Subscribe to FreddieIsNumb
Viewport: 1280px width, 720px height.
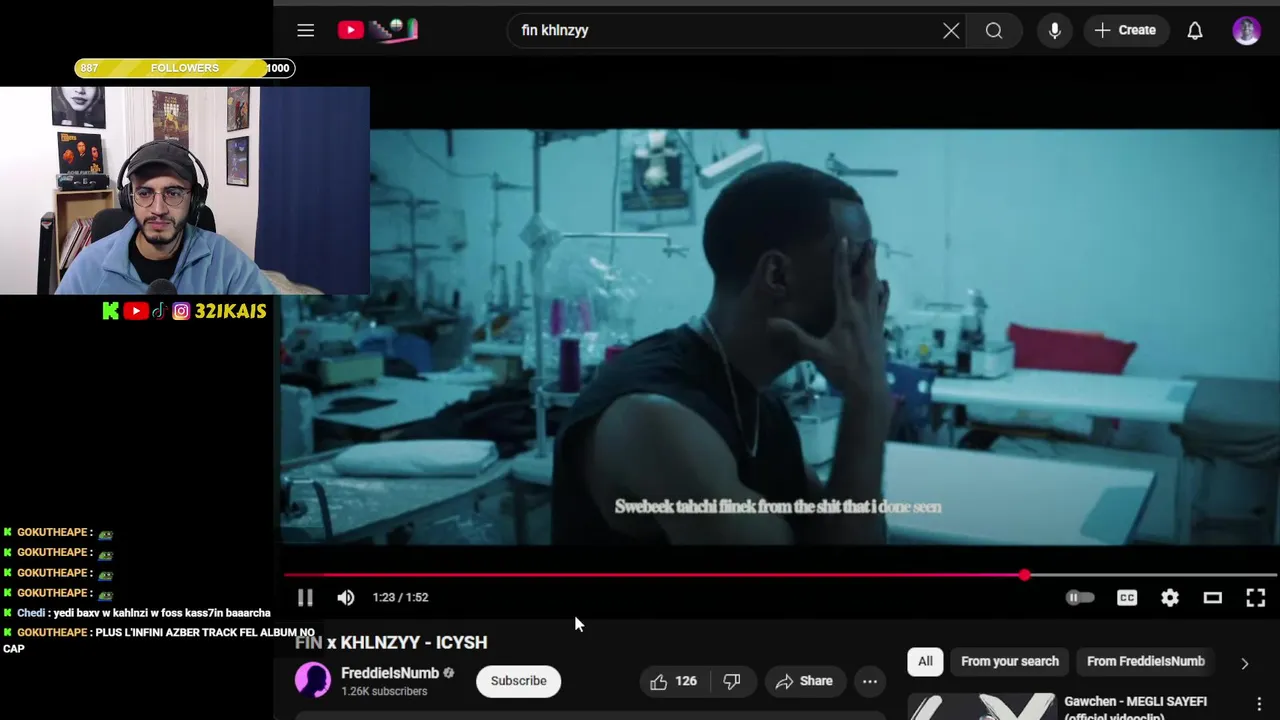coord(518,681)
